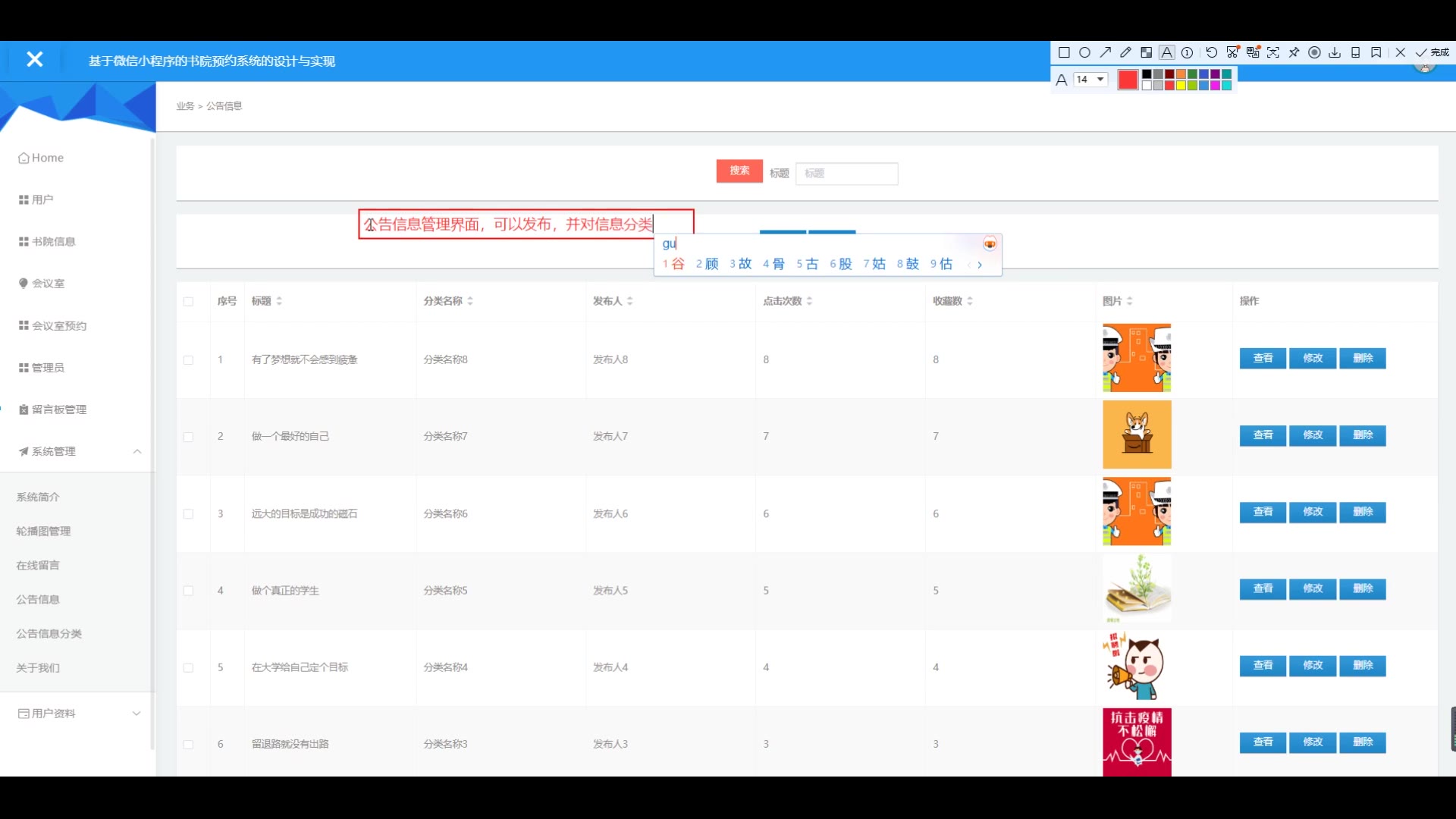This screenshot has width=1456, height=819.
Task: Expand the 用户资料 sidebar section
Action: click(x=136, y=714)
